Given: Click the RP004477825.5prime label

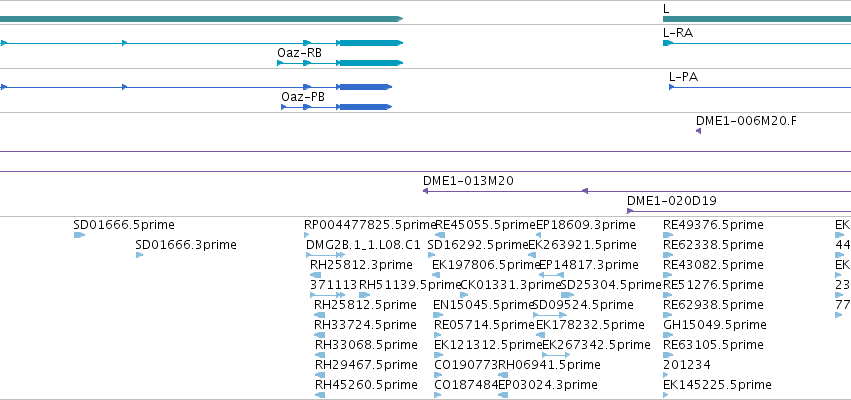Looking at the screenshot, I should pos(371,225).
